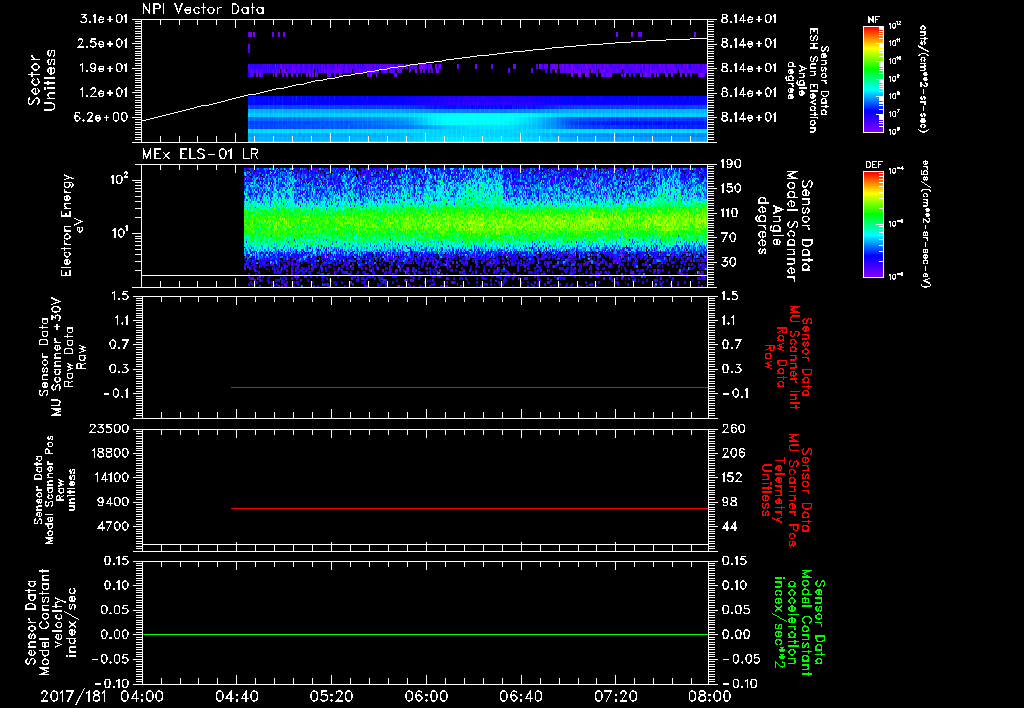Click the 206 telemetry tick label

pyautogui.click(x=731, y=453)
